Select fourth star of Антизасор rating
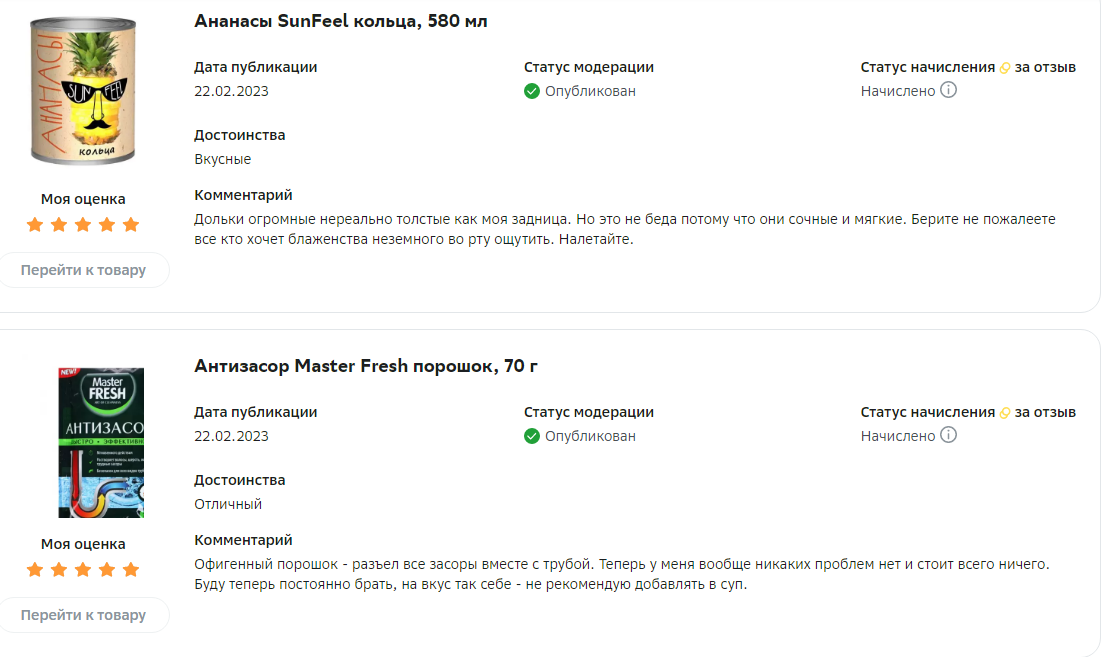The image size is (1102, 657). coord(107,570)
